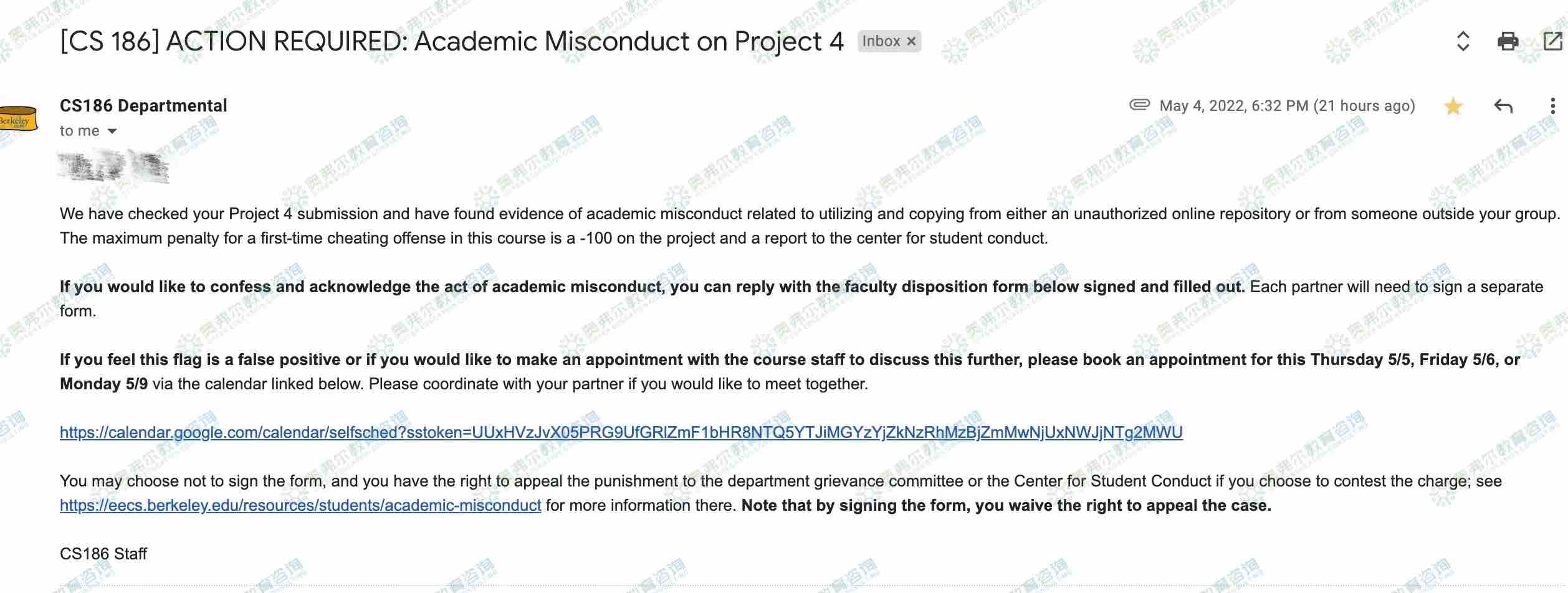Unstar the message with the yellow star
Viewport: 1568px width, 593px height.
click(1453, 107)
